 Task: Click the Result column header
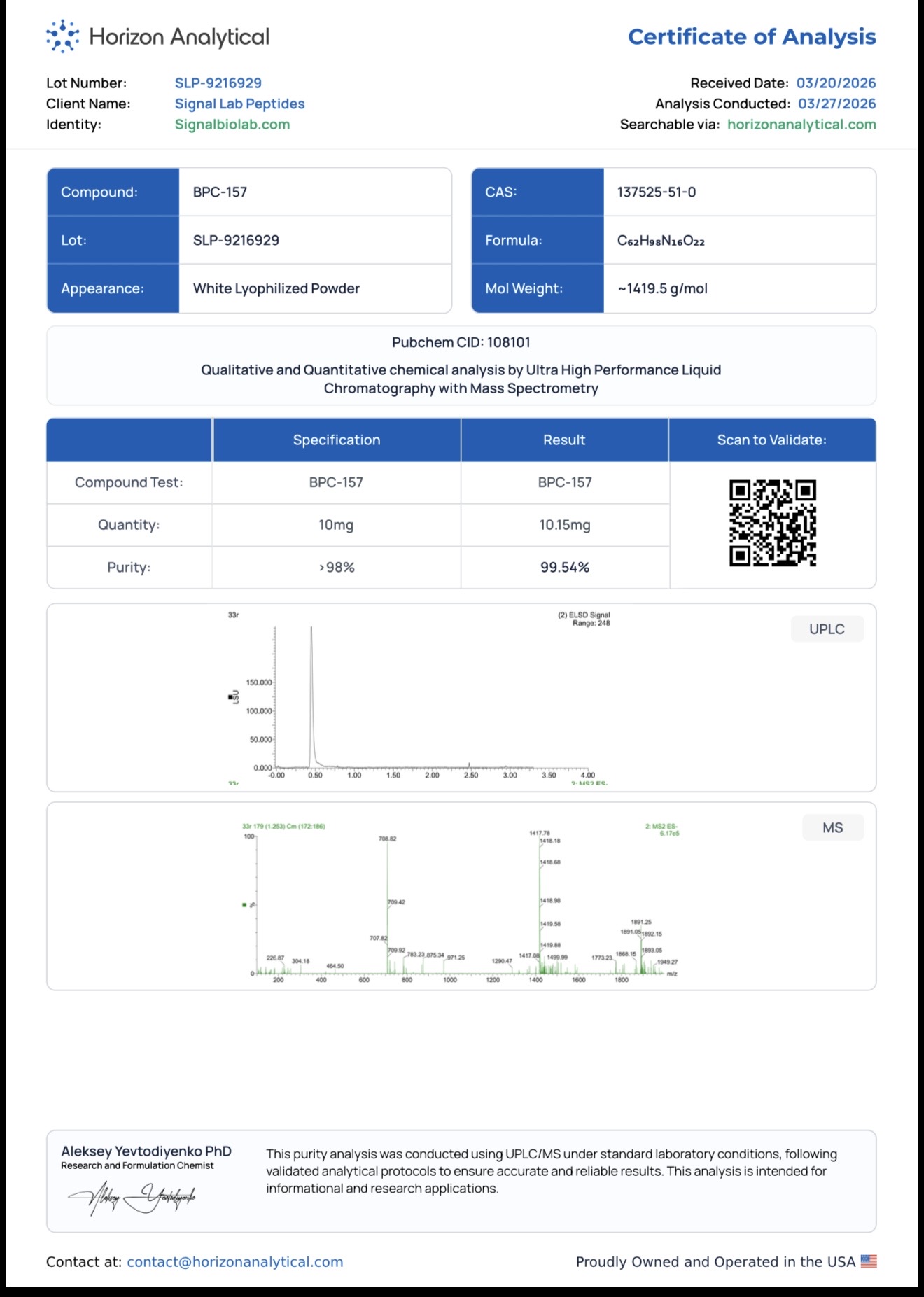(x=564, y=440)
